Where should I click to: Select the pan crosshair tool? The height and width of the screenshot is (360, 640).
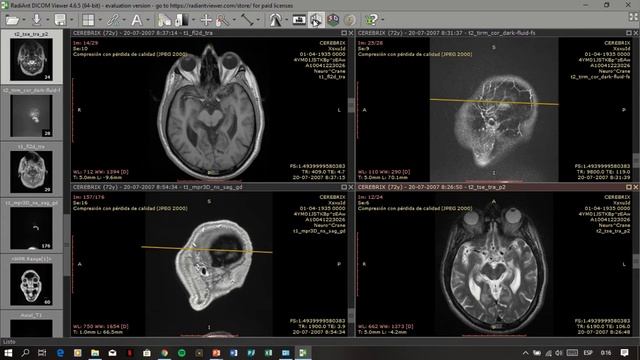pos(206,20)
